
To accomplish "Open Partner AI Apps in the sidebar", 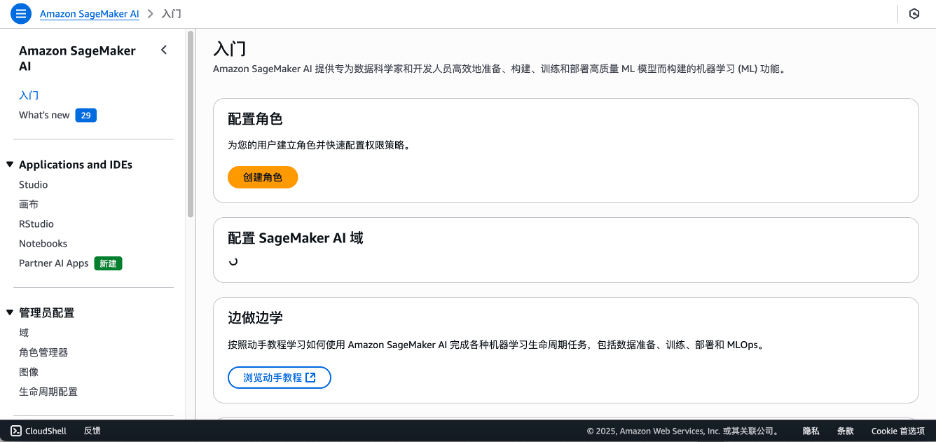I will click(54, 263).
